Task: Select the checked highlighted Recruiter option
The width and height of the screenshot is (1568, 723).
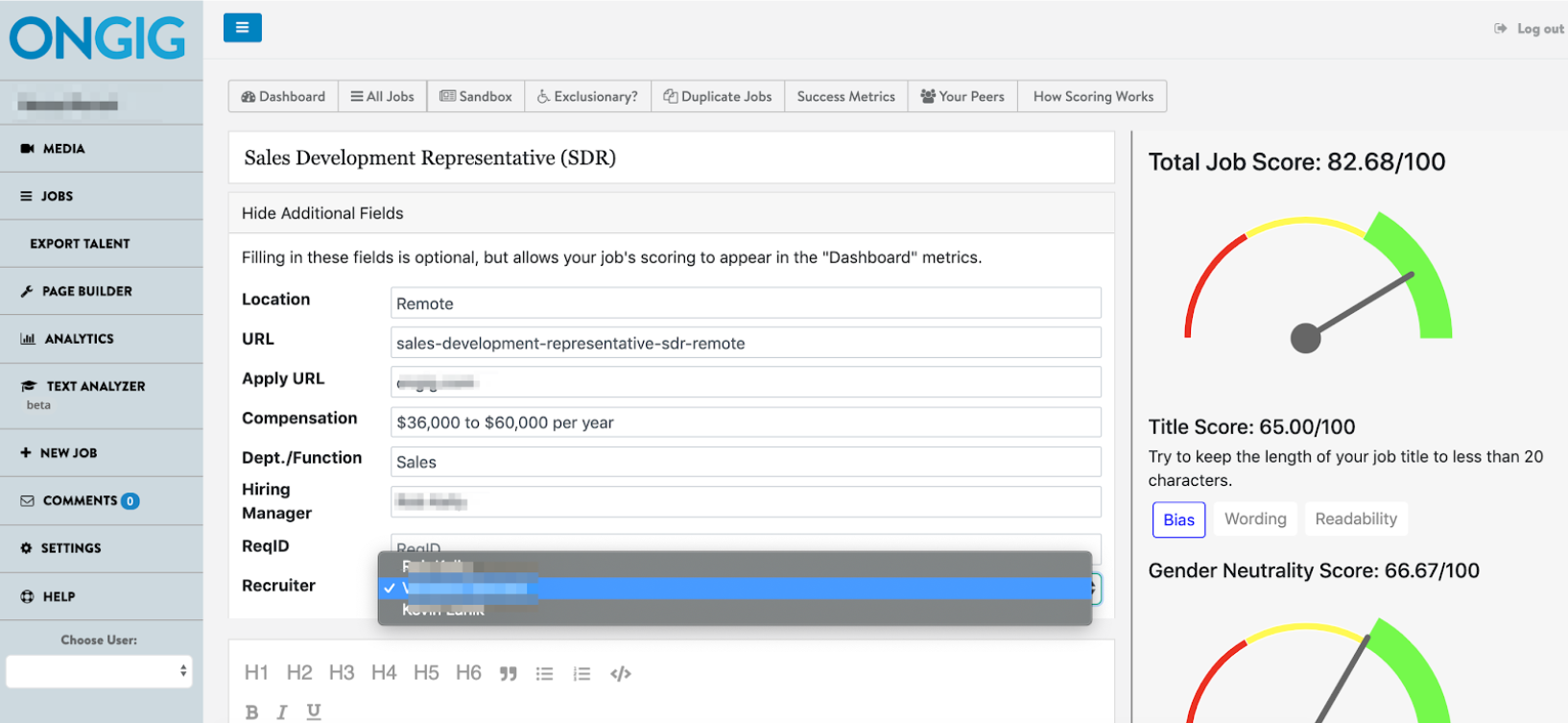Action: 735,588
